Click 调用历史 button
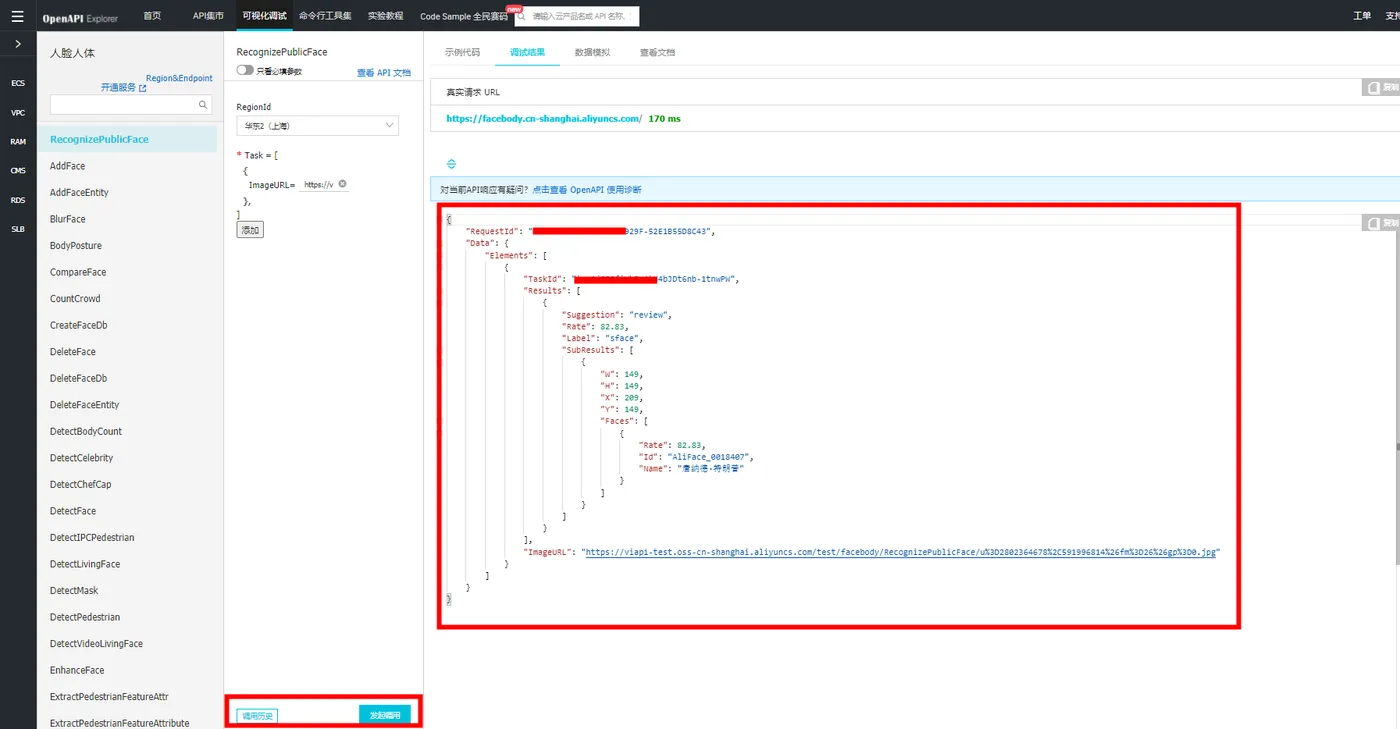Image resolution: width=1400 pixels, height=729 pixels. coord(257,716)
